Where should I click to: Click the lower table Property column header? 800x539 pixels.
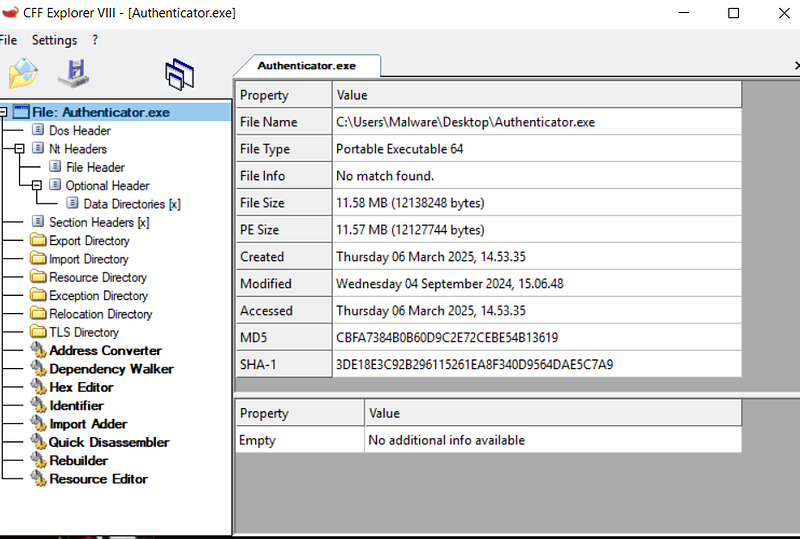pyautogui.click(x=300, y=413)
